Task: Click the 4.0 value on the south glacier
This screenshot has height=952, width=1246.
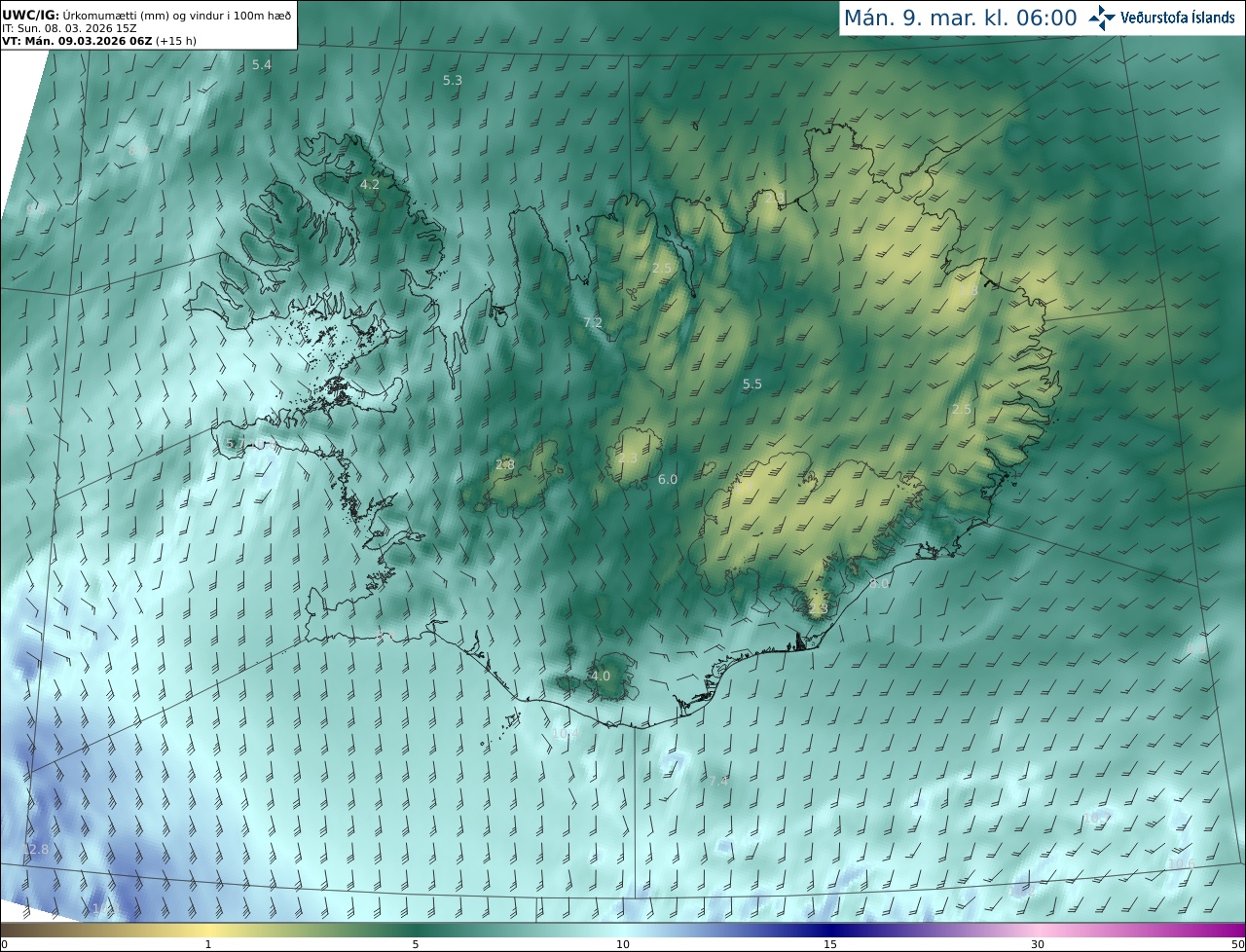Action: (601, 676)
